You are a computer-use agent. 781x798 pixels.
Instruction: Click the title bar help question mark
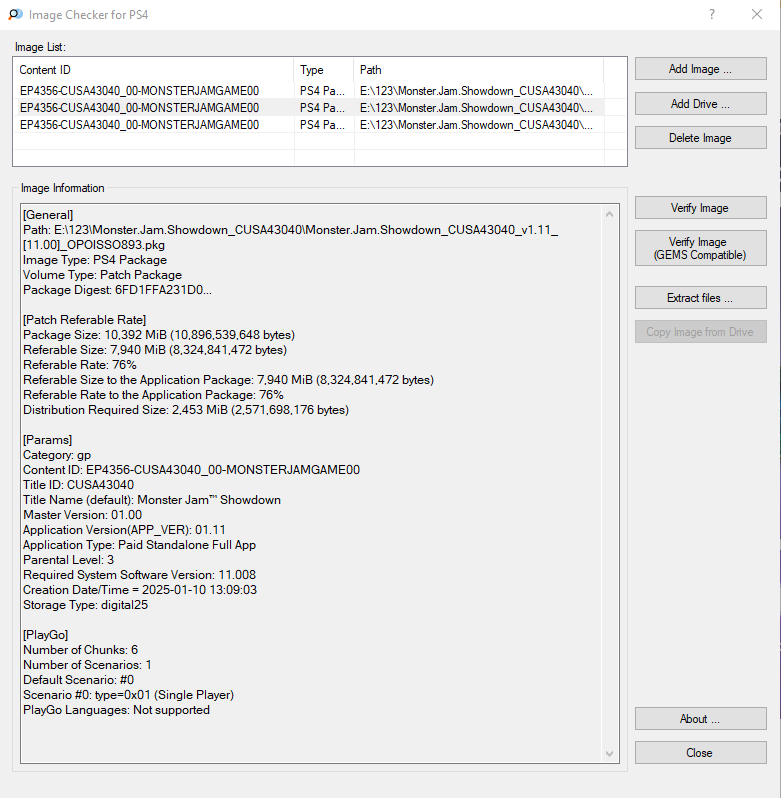pyautogui.click(x=712, y=14)
